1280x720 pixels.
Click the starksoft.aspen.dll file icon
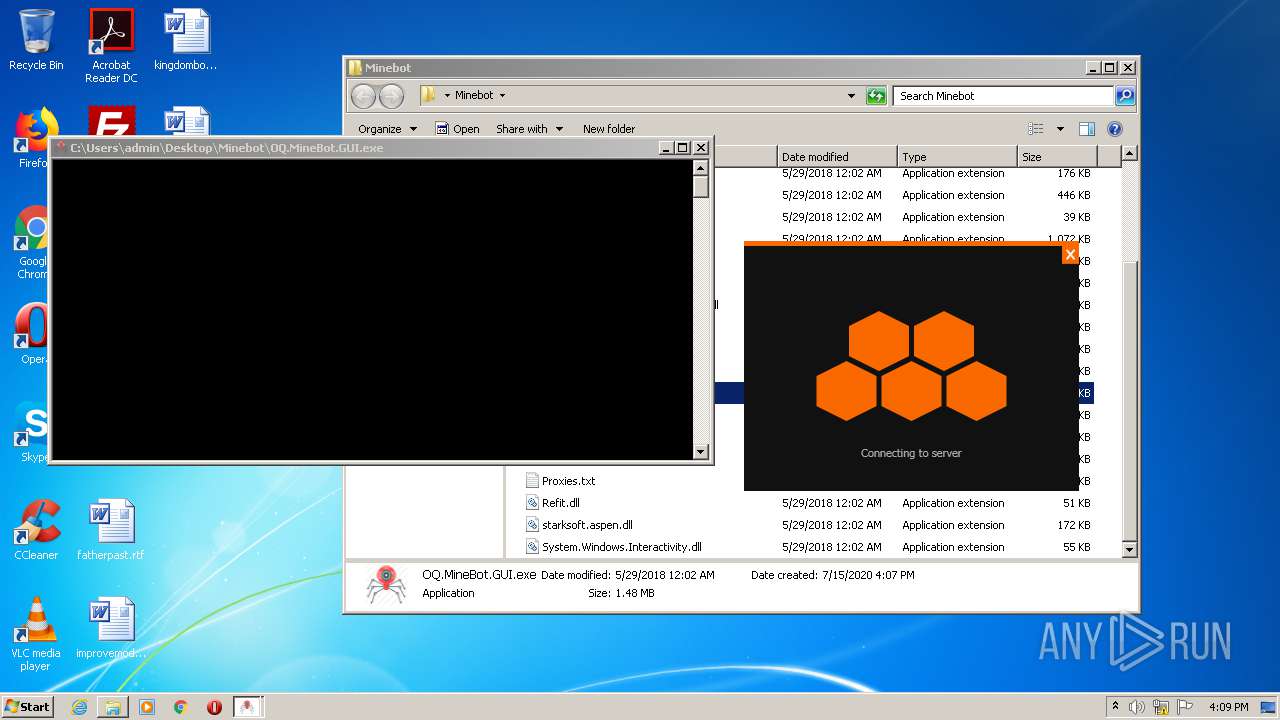tap(533, 525)
